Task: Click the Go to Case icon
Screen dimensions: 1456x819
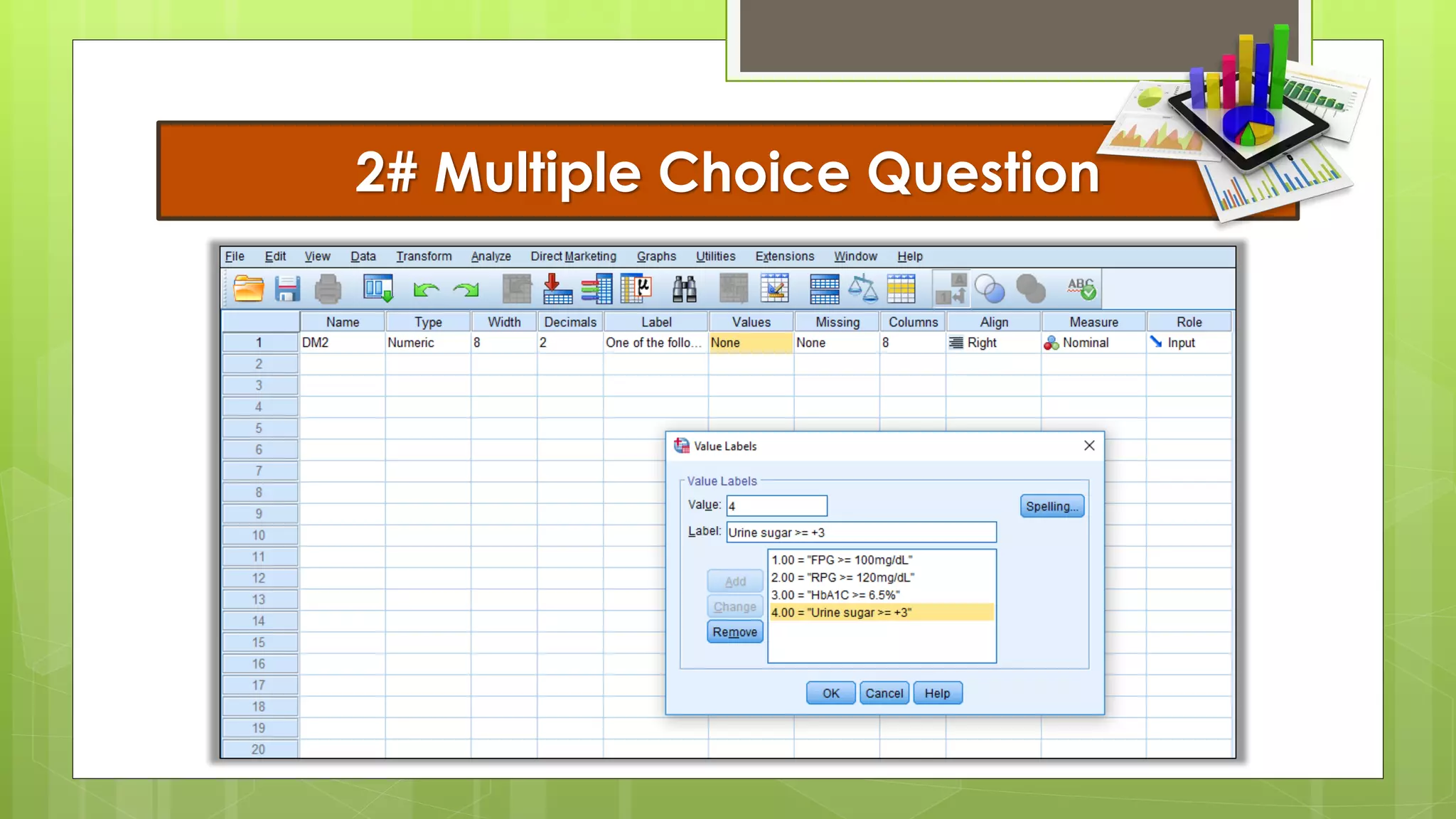Action: click(517, 289)
